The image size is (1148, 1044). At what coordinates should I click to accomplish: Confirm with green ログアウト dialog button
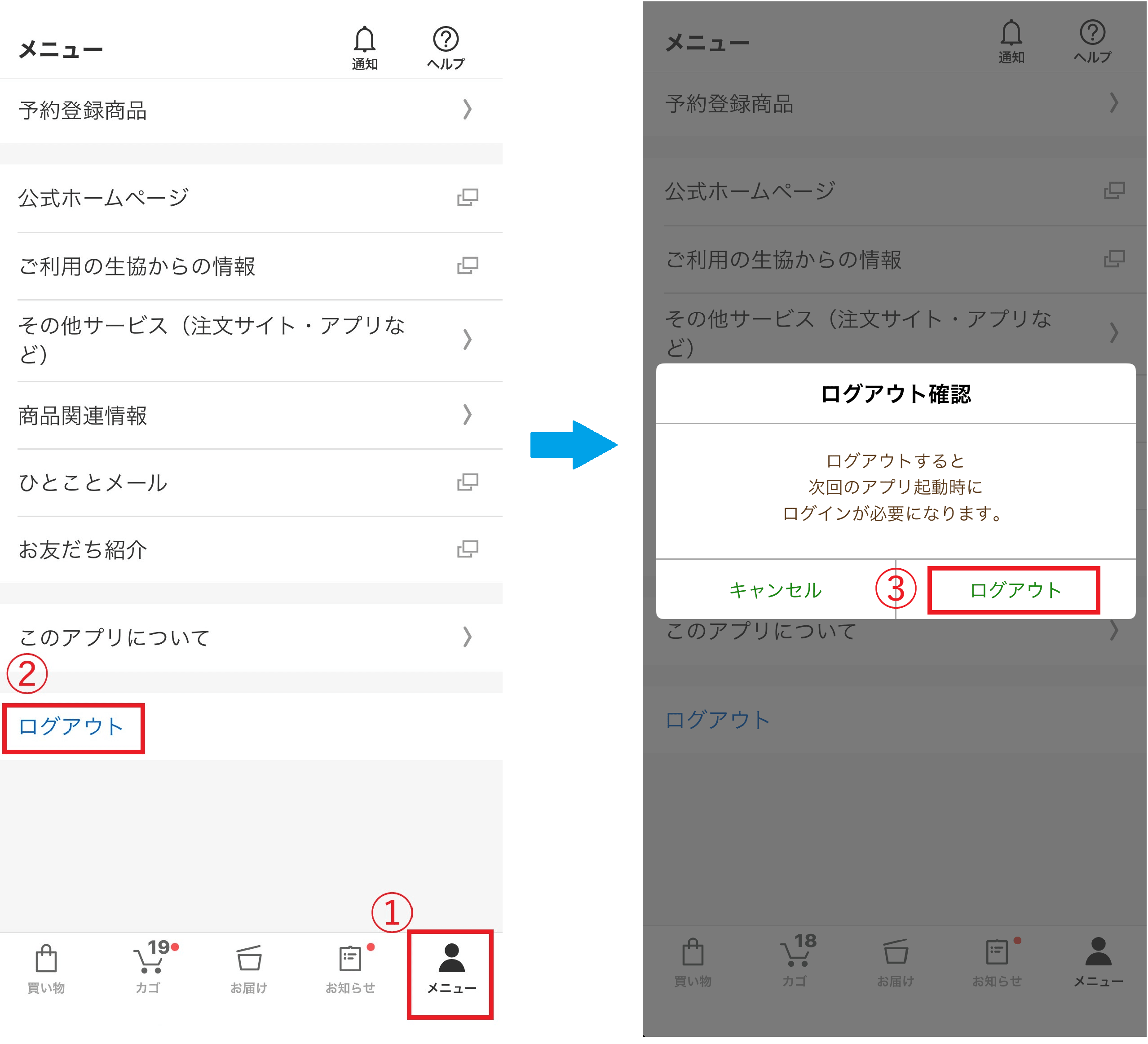1015,590
